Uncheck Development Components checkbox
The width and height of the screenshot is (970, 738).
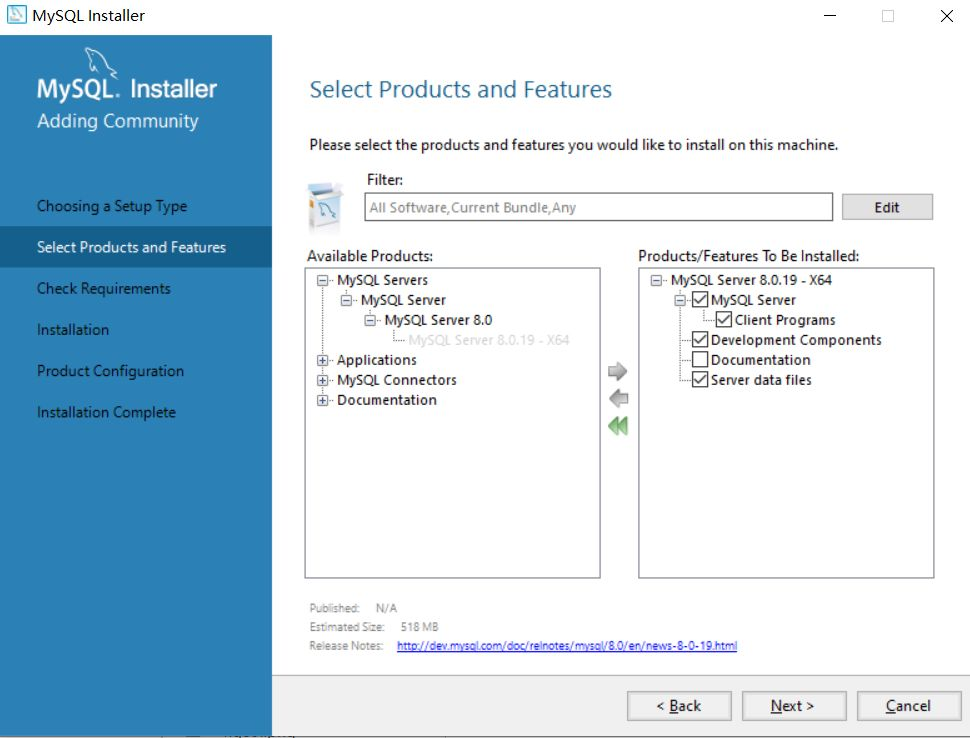[700, 340]
